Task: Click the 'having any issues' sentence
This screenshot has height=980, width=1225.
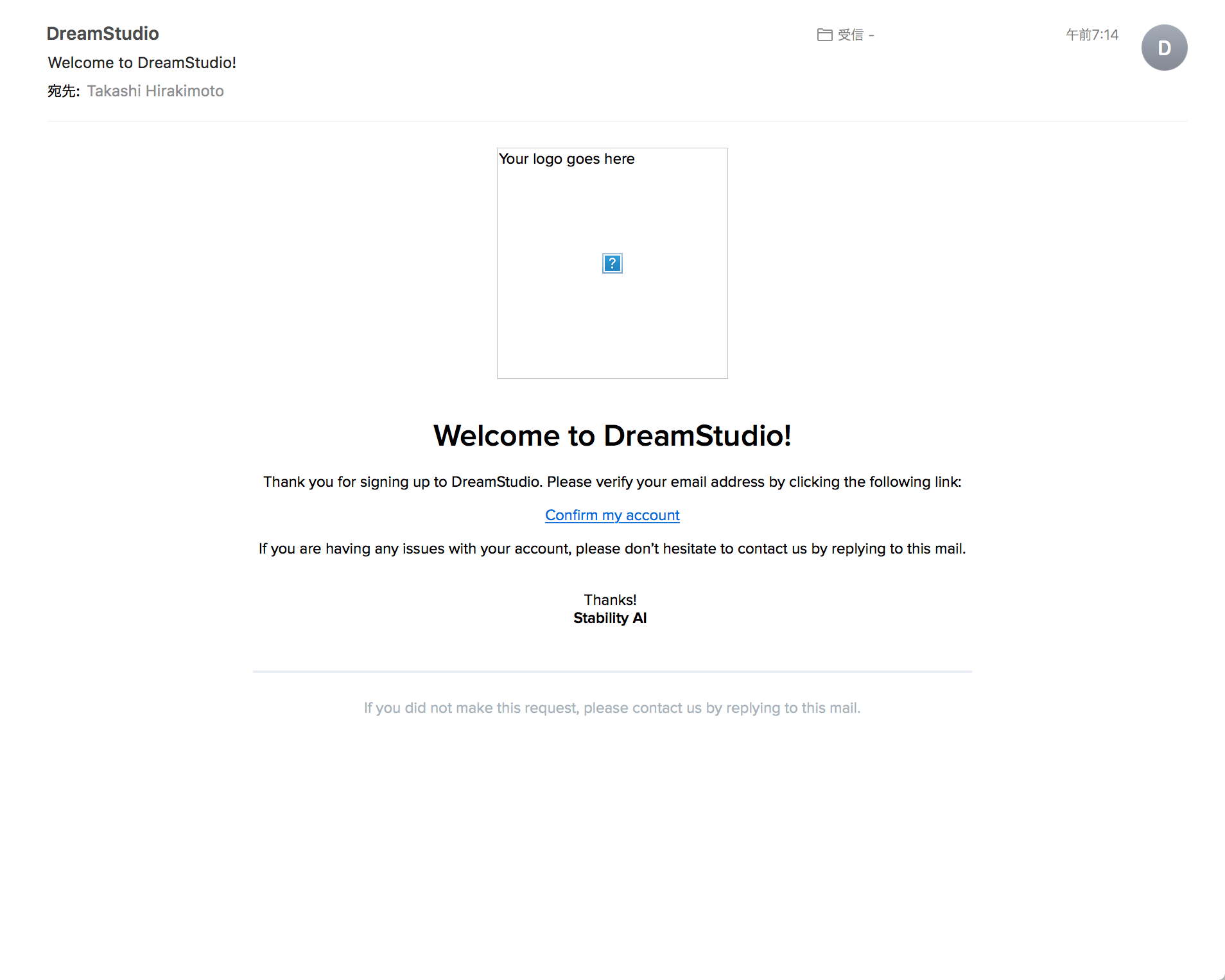Action: (x=612, y=548)
